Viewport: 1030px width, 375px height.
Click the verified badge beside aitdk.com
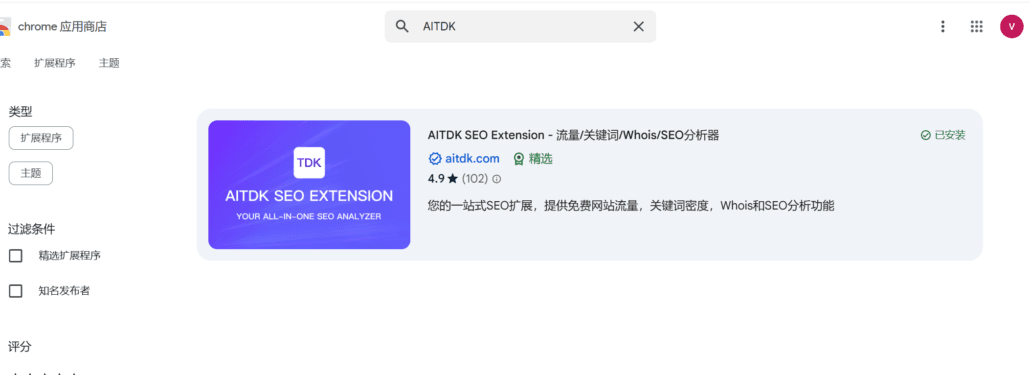(x=434, y=158)
